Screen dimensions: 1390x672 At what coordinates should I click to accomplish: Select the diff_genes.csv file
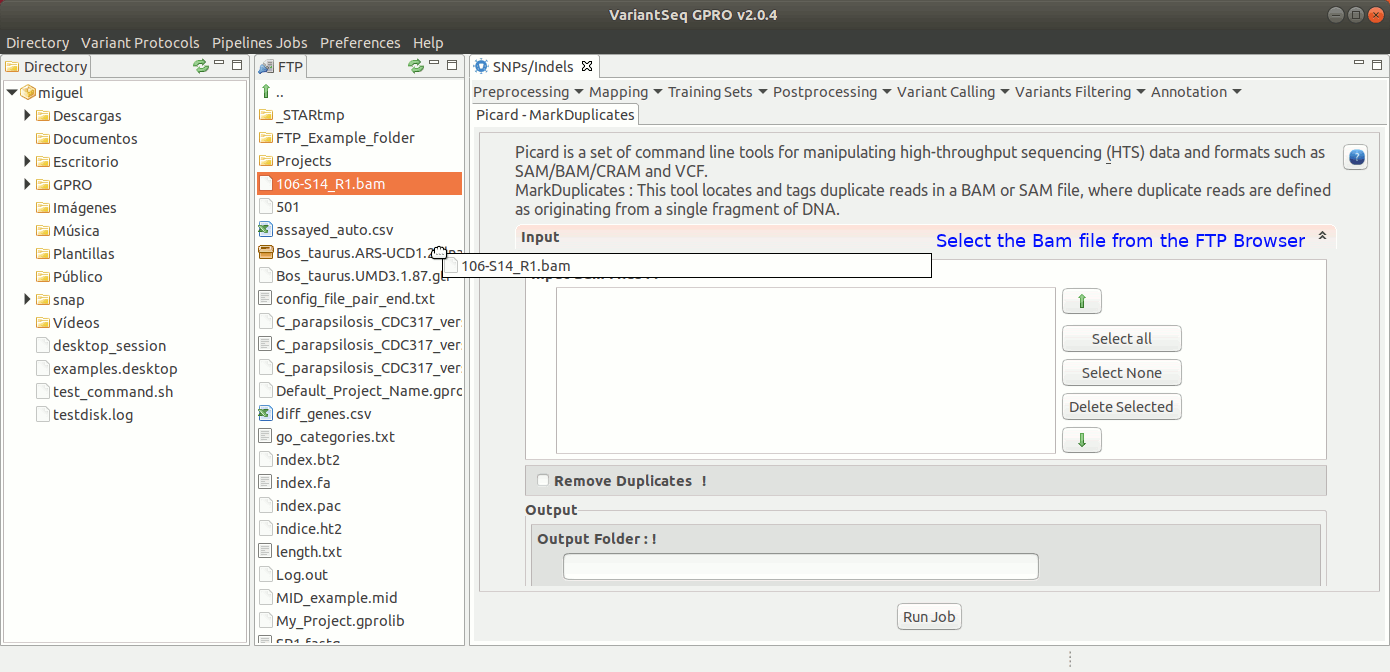(323, 414)
